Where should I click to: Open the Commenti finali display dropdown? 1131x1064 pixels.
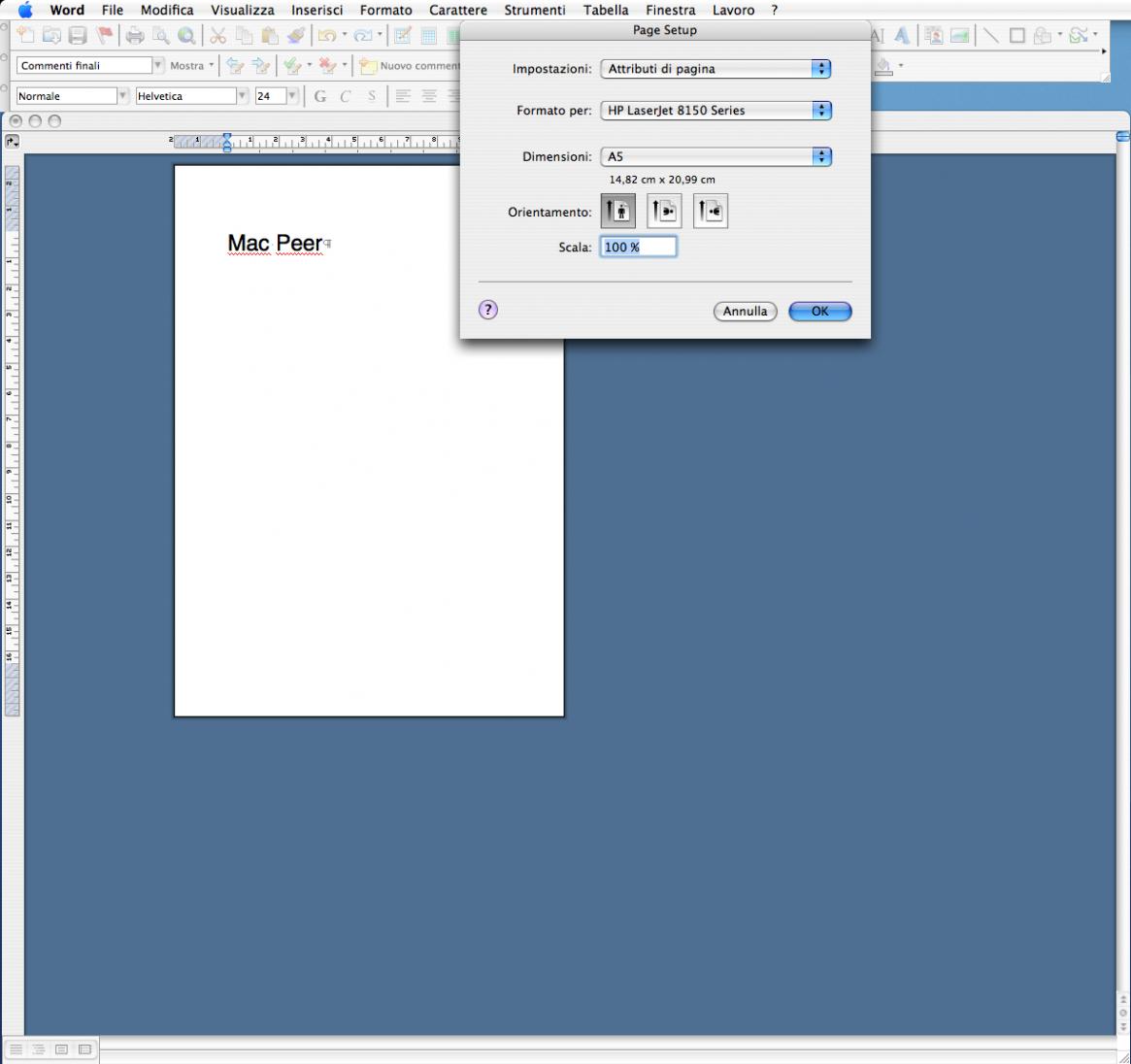click(x=158, y=66)
